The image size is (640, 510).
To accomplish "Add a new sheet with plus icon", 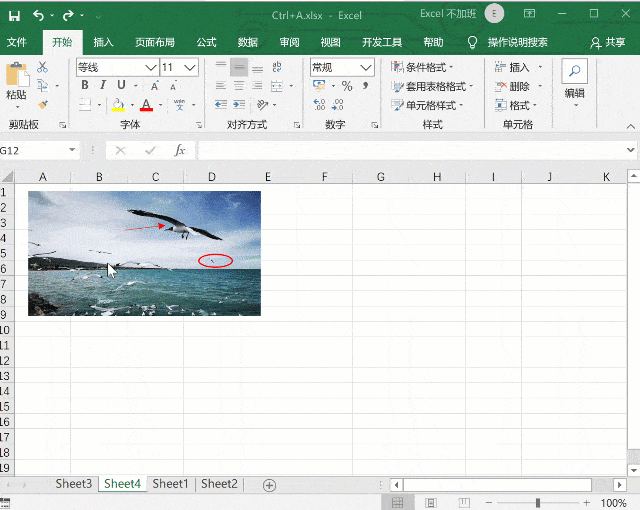I will tap(269, 485).
